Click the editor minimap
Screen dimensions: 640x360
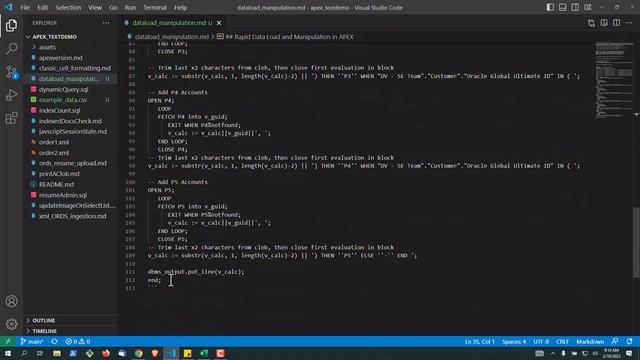pos(613,80)
